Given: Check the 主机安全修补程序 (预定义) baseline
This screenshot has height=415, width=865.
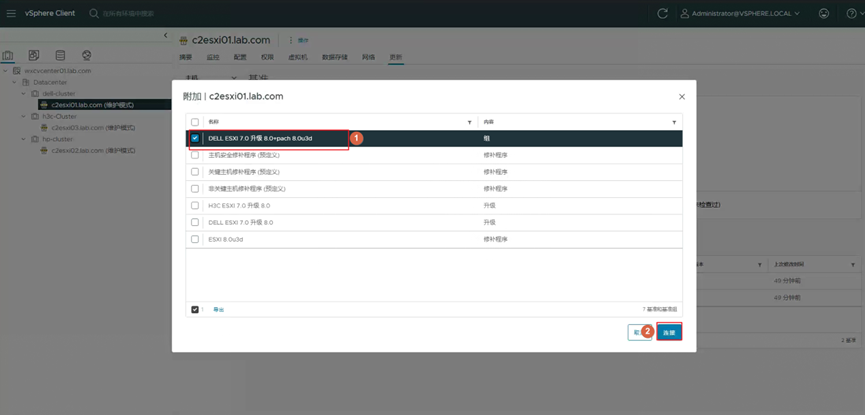Looking at the screenshot, I should 195,155.
